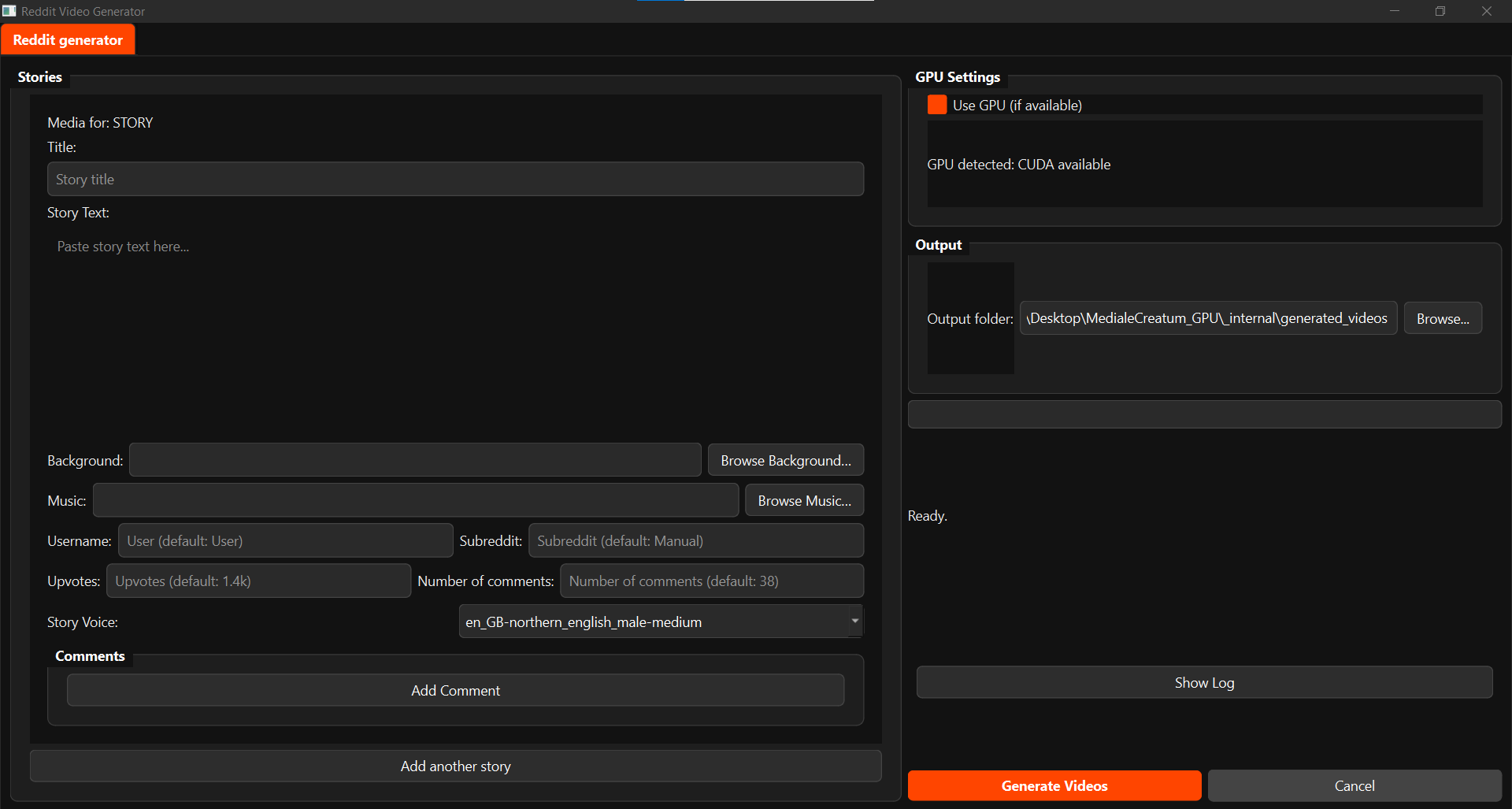Viewport: 1512px width, 809px height.
Task: Open the Reddit generator tab
Action: tap(68, 40)
